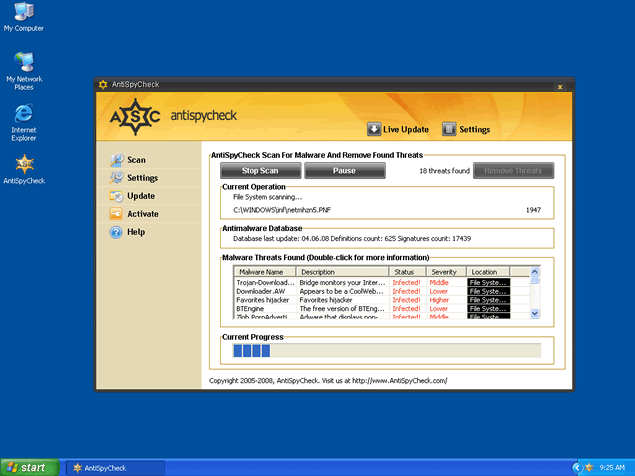Click the Current Progress bar
This screenshot has width=635, height=476.
pos(386,350)
